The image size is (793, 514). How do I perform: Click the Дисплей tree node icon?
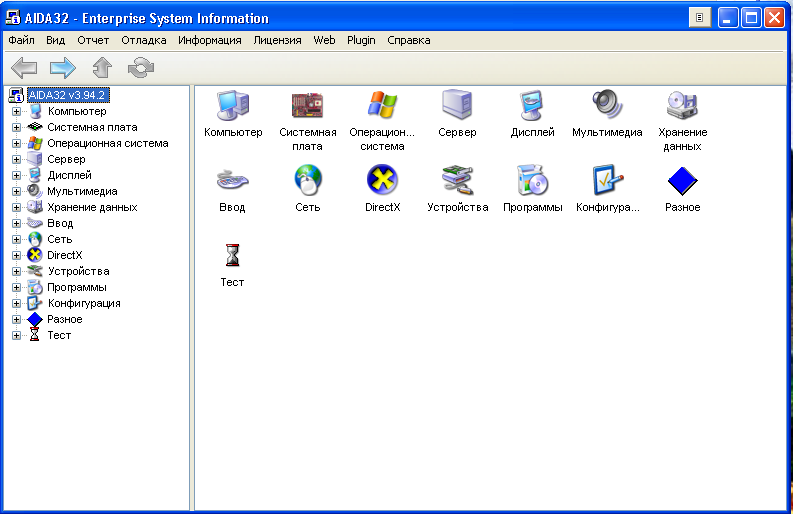tap(34, 176)
